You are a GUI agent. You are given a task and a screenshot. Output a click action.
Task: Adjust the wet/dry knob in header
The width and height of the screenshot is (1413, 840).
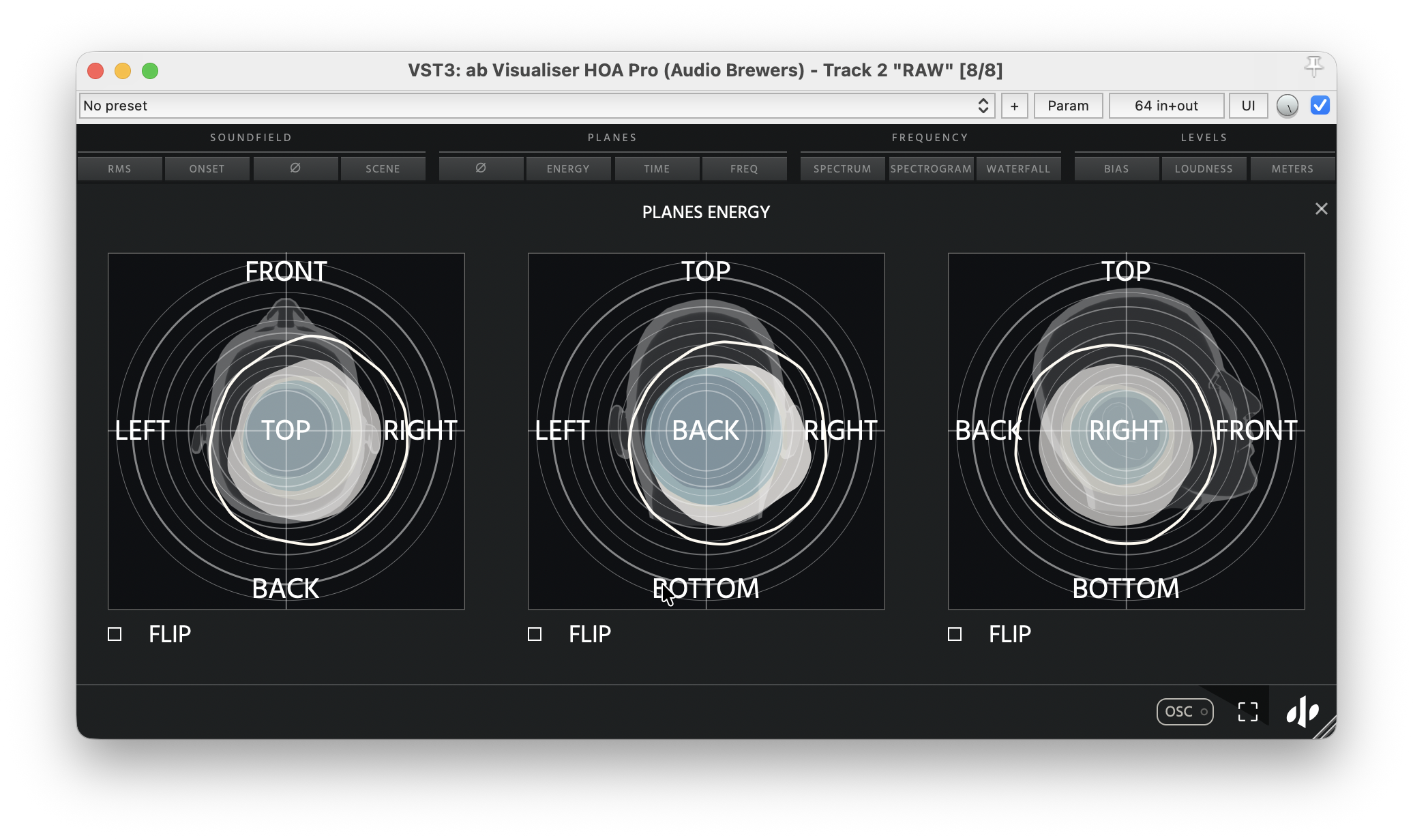[x=1288, y=106]
